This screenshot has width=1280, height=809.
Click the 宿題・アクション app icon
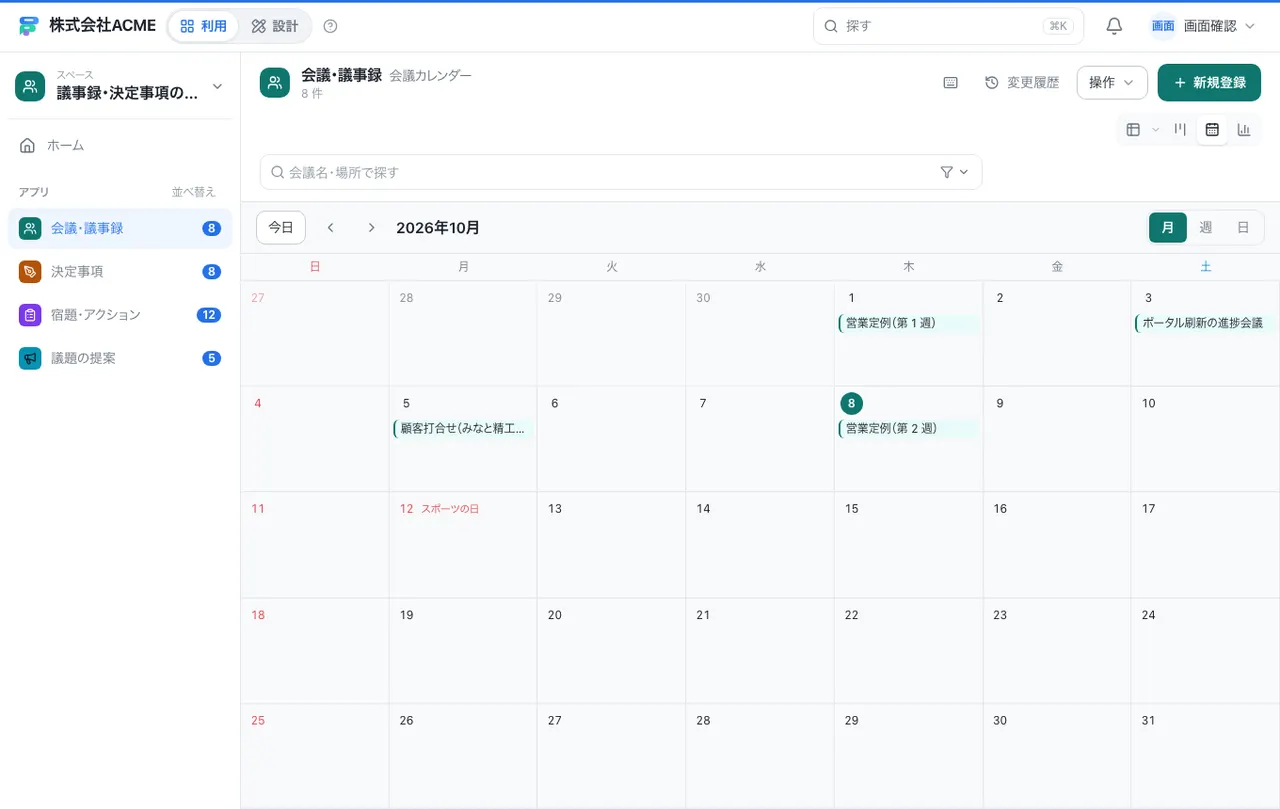coord(30,315)
